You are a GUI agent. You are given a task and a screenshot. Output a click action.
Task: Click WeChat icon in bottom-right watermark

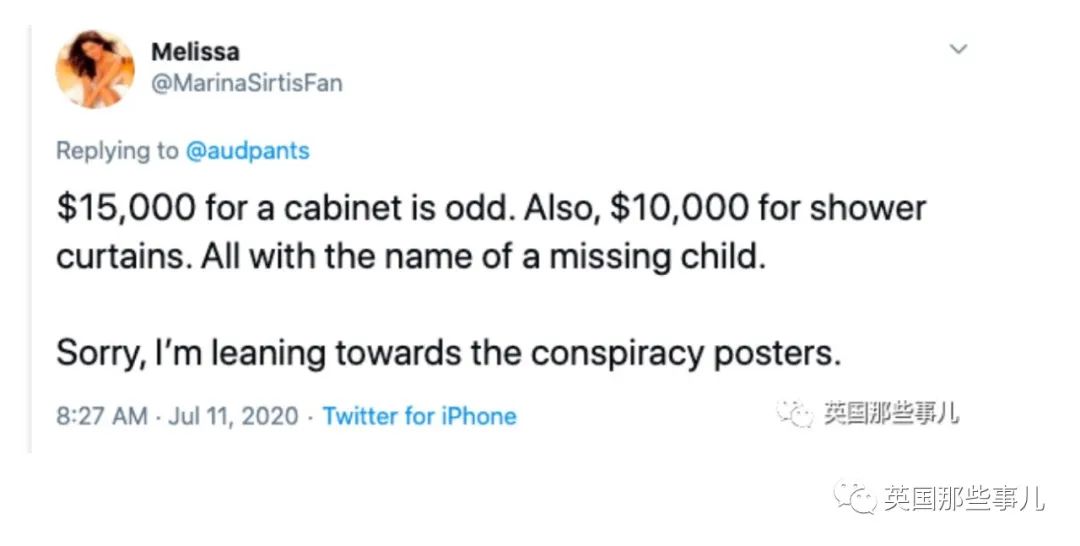[x=856, y=496]
